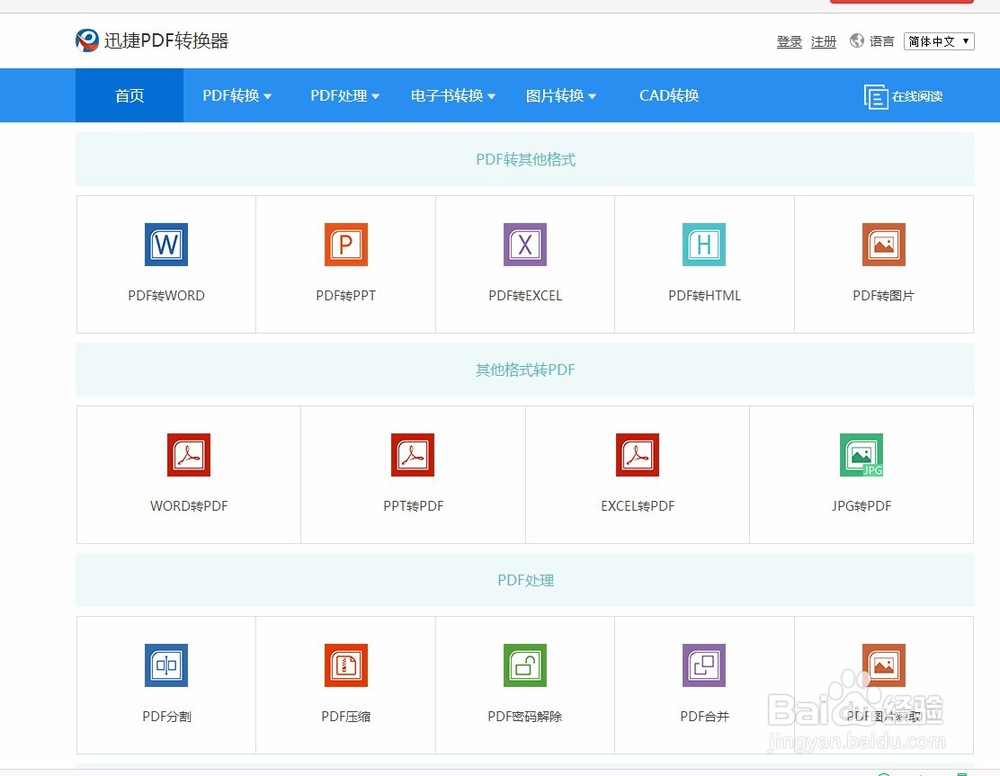Open the PDF转图片 picture icon
Viewport: 1000px width, 776px height.
(883, 244)
